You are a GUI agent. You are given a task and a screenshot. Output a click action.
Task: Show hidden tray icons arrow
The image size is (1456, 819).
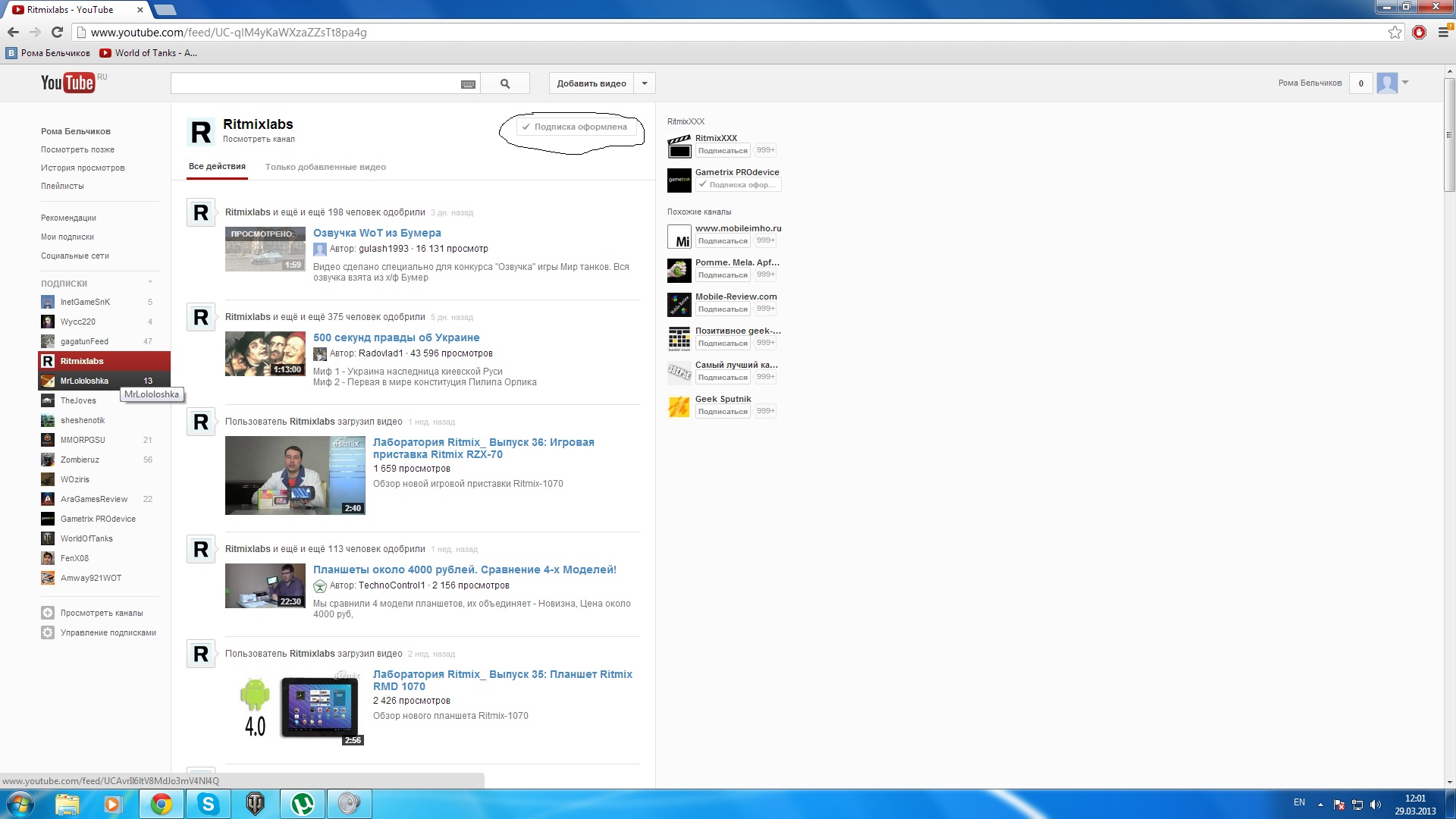1320,804
